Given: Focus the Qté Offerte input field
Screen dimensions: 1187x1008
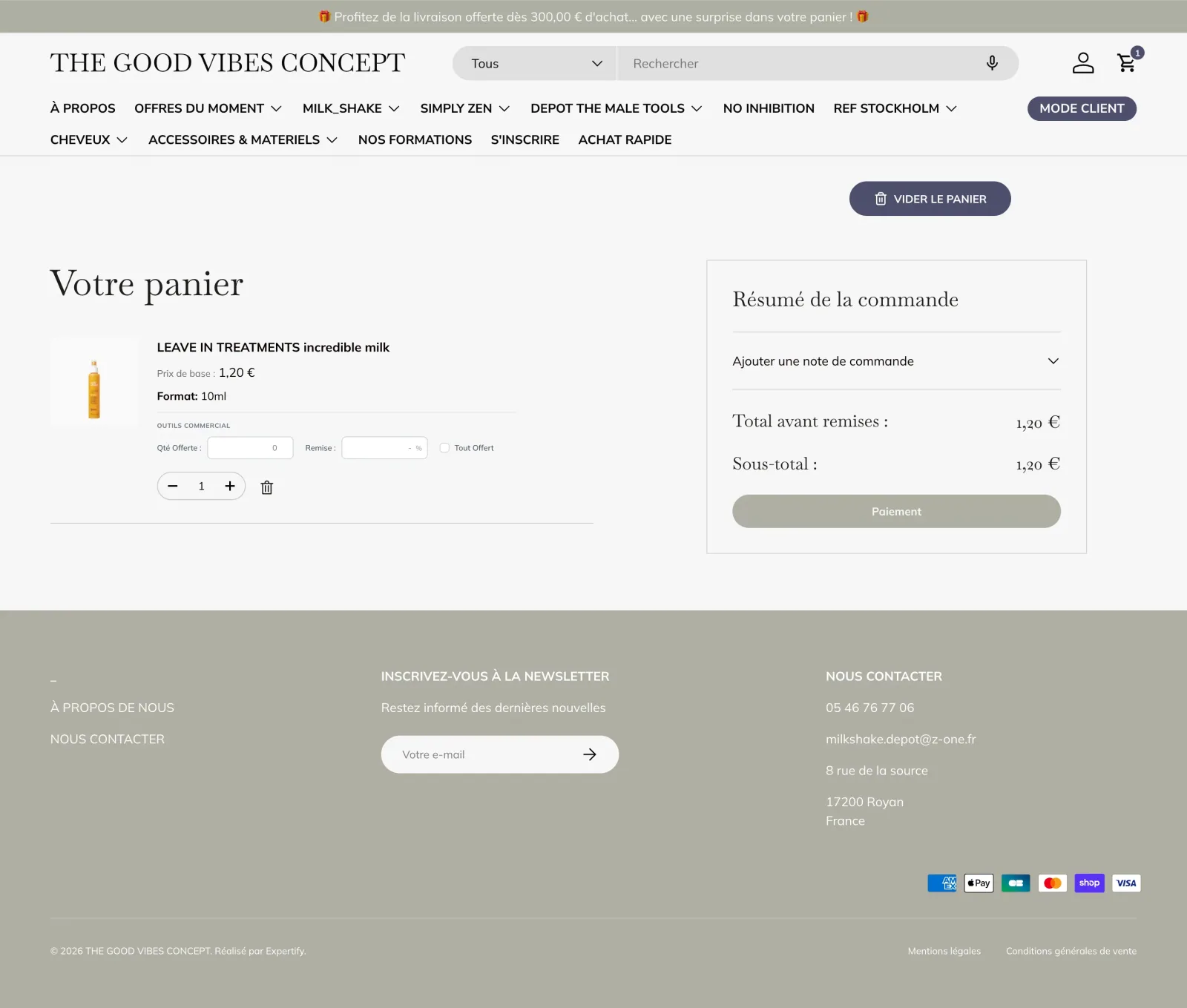Looking at the screenshot, I should tap(251, 448).
